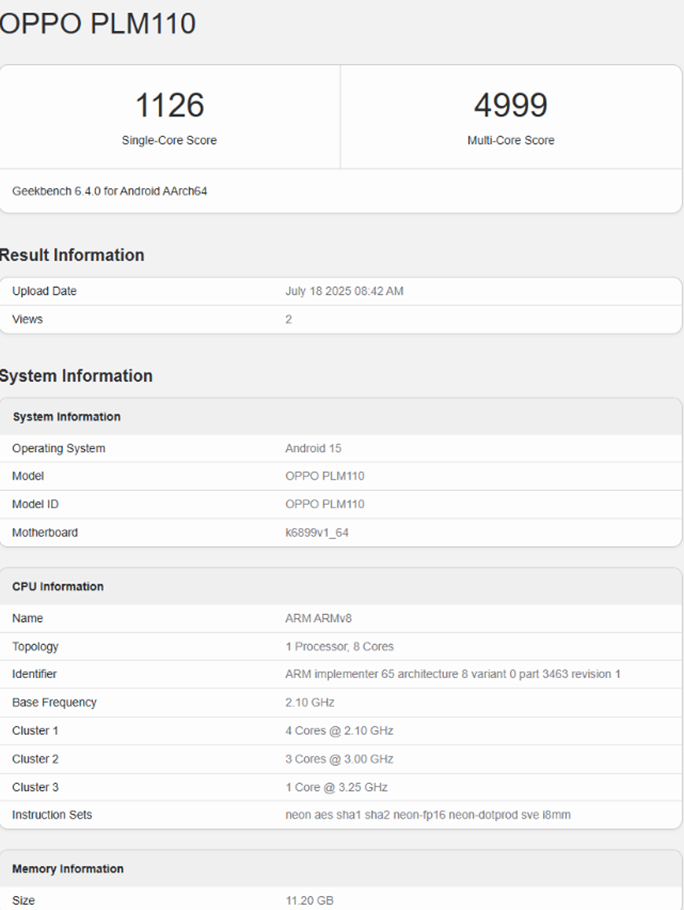Click the multi-core score 4999

(510, 105)
